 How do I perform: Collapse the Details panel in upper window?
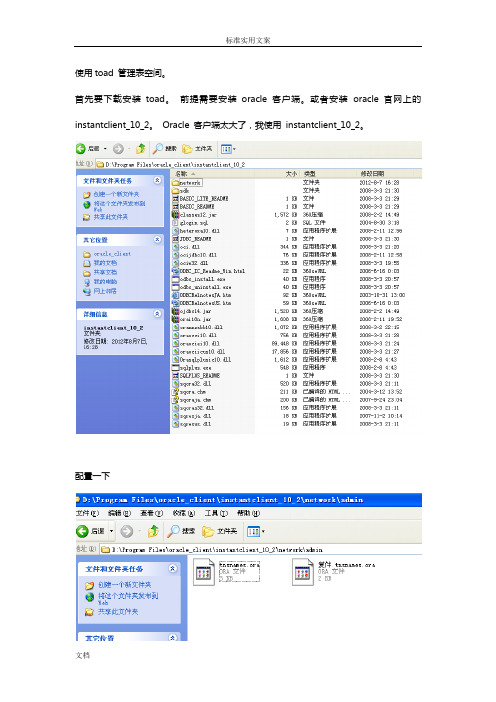[157, 314]
